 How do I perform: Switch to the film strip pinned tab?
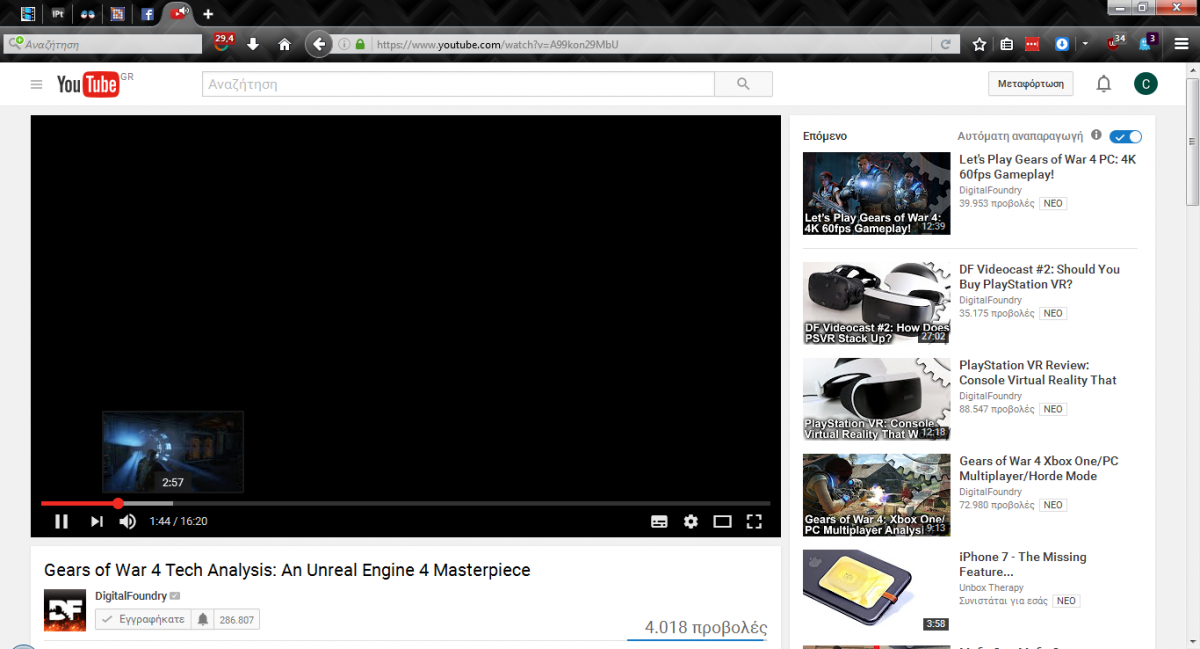tap(28, 14)
